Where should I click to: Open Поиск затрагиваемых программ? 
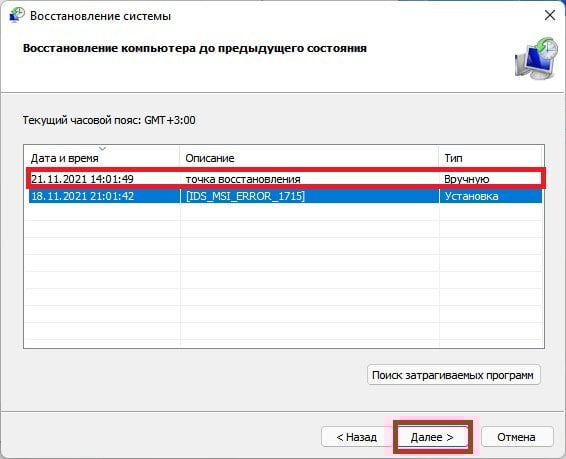[453, 375]
